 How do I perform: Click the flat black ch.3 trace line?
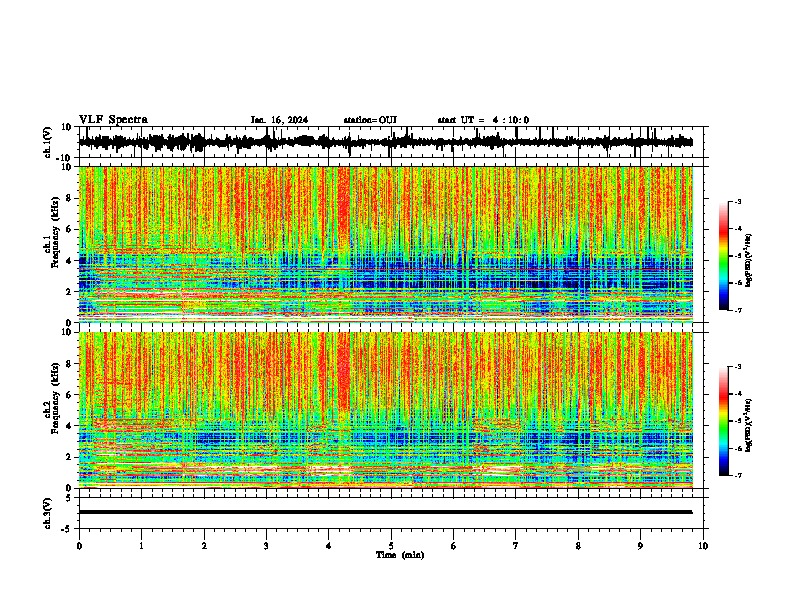click(x=385, y=512)
